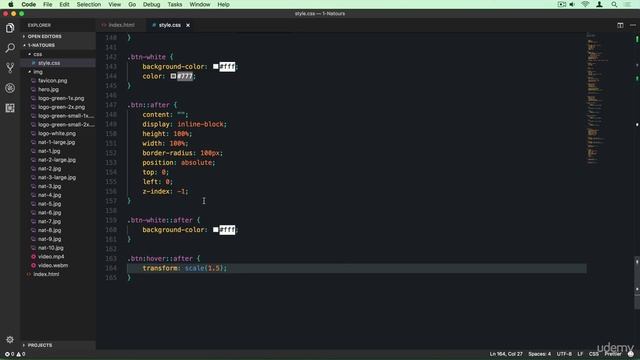Open the user account menu bar icon
This screenshot has width=640, height=360.
[599, 4]
